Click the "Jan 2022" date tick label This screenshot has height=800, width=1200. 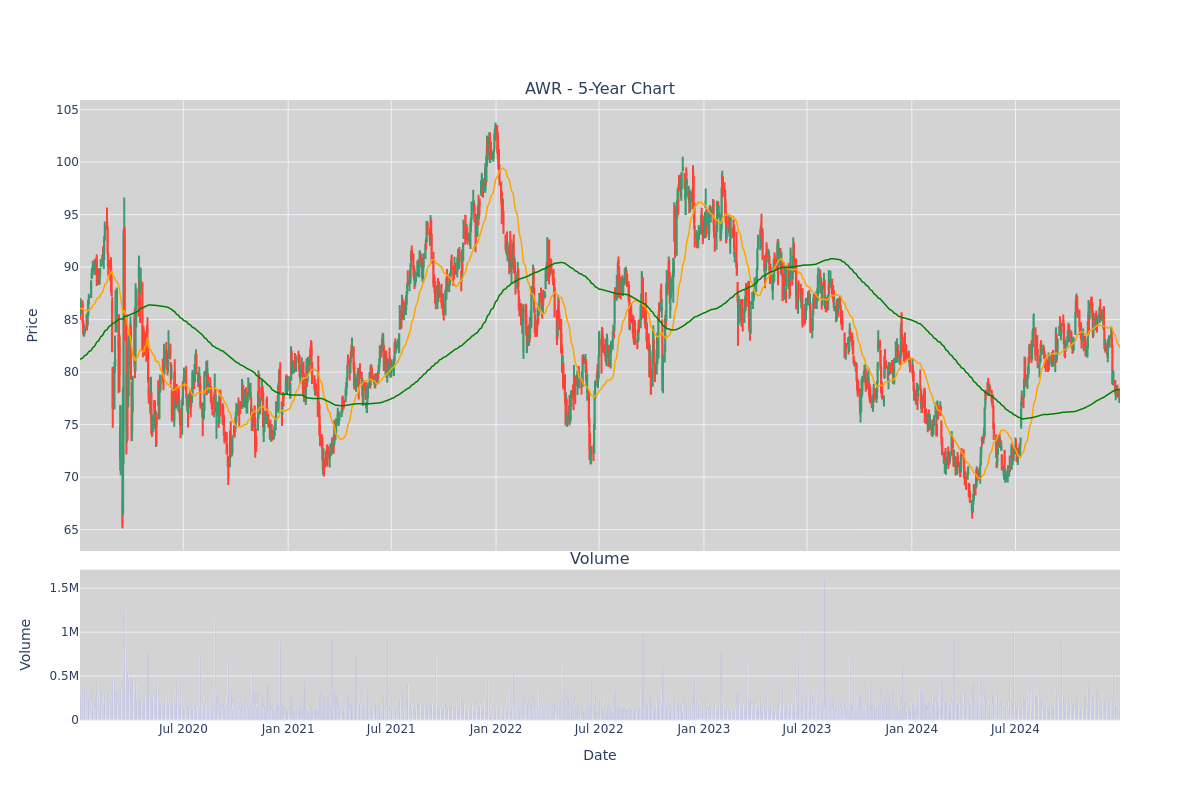click(x=496, y=729)
